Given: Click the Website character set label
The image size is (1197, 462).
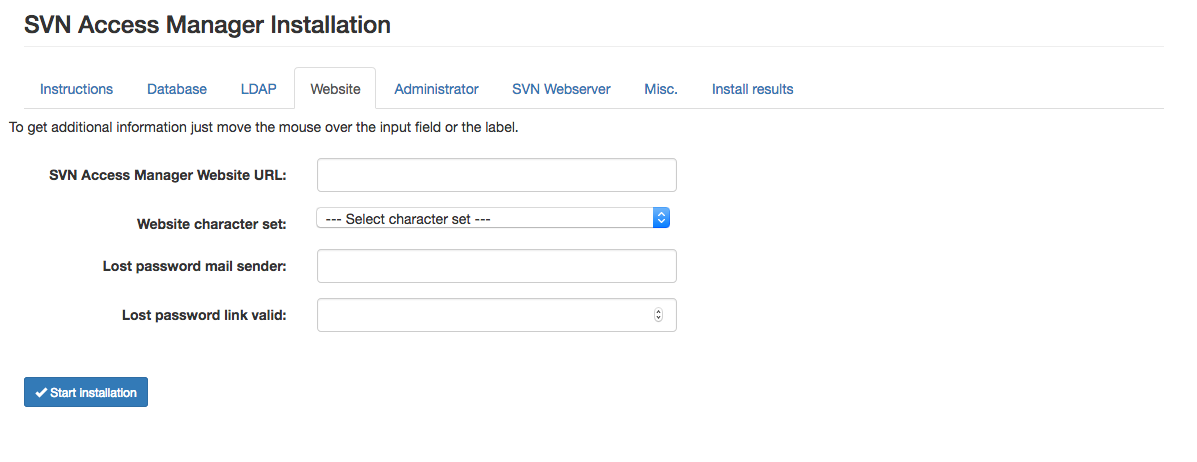Looking at the screenshot, I should pos(211,224).
